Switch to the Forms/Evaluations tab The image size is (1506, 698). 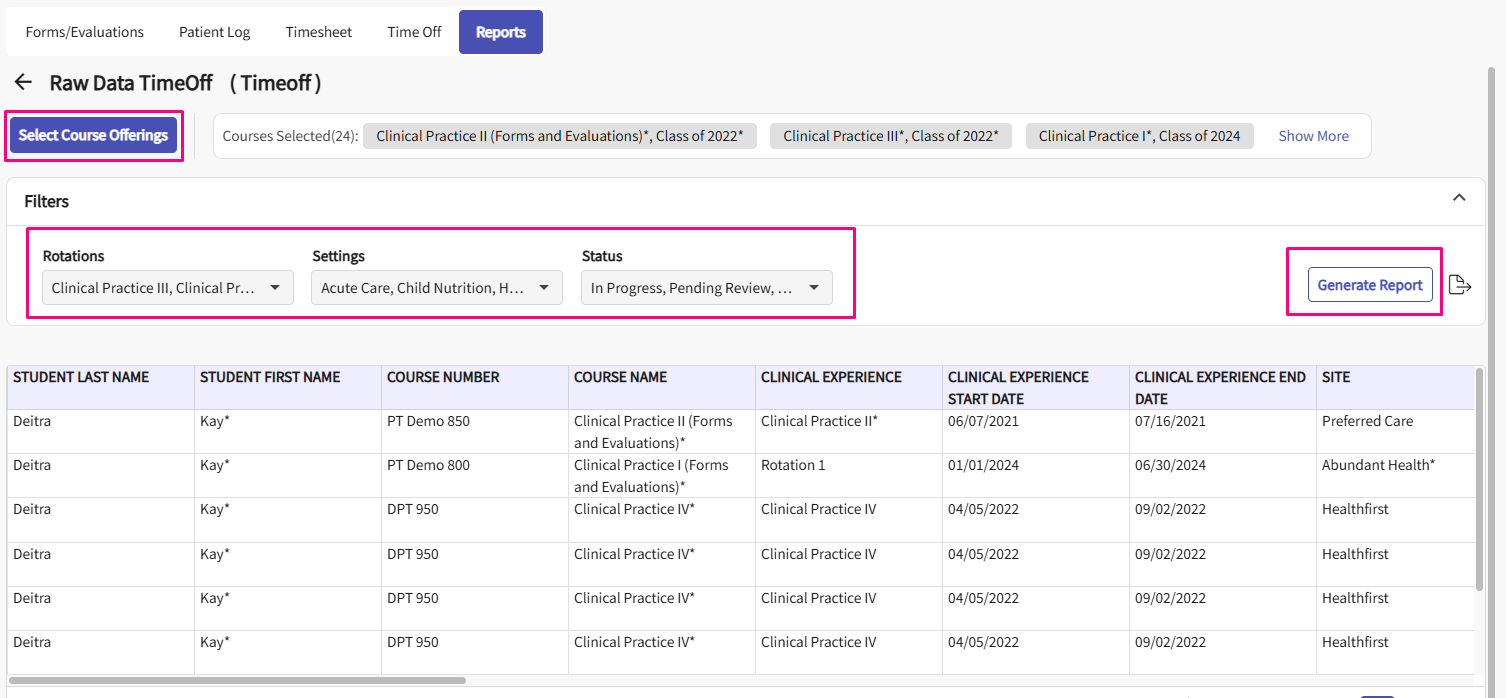click(85, 32)
